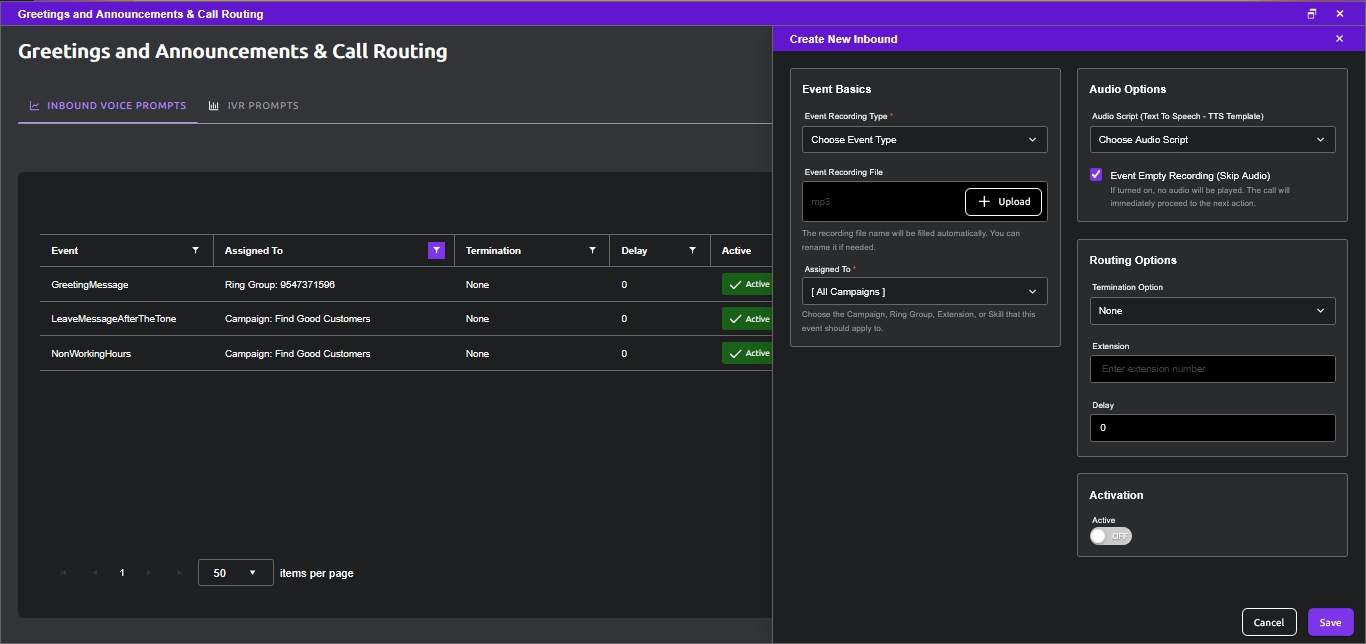Go to the next page of the table
Image resolution: width=1366 pixels, height=644 pixels.
149,573
